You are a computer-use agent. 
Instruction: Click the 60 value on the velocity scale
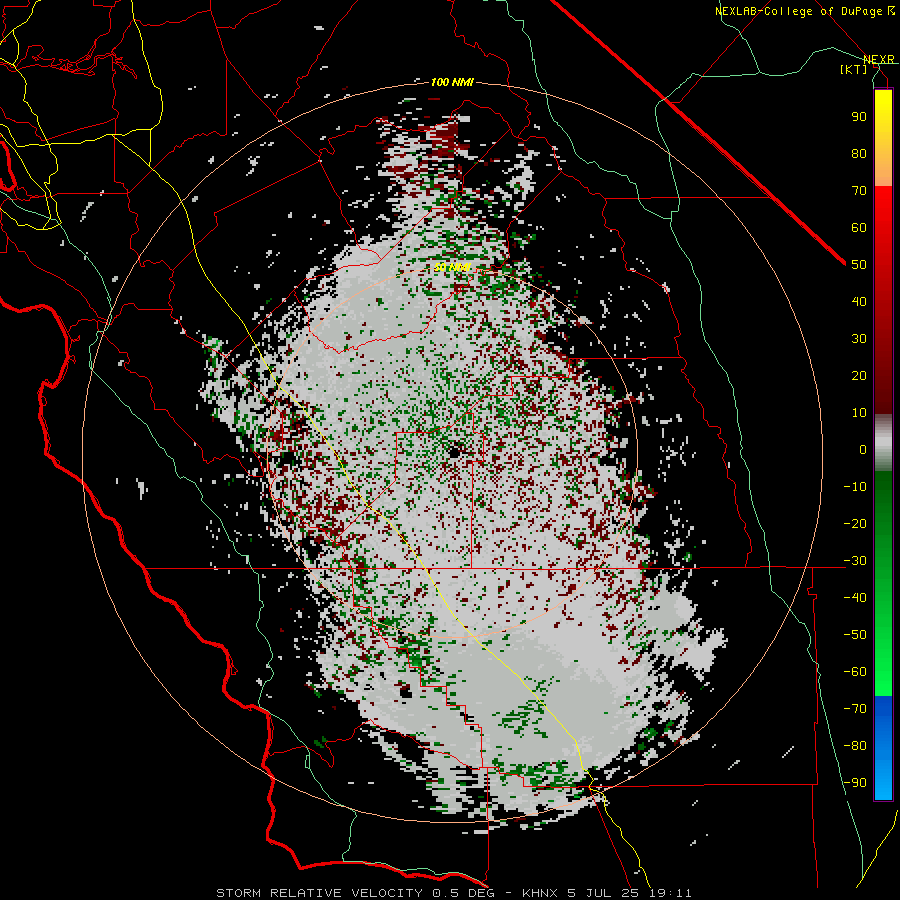point(859,227)
